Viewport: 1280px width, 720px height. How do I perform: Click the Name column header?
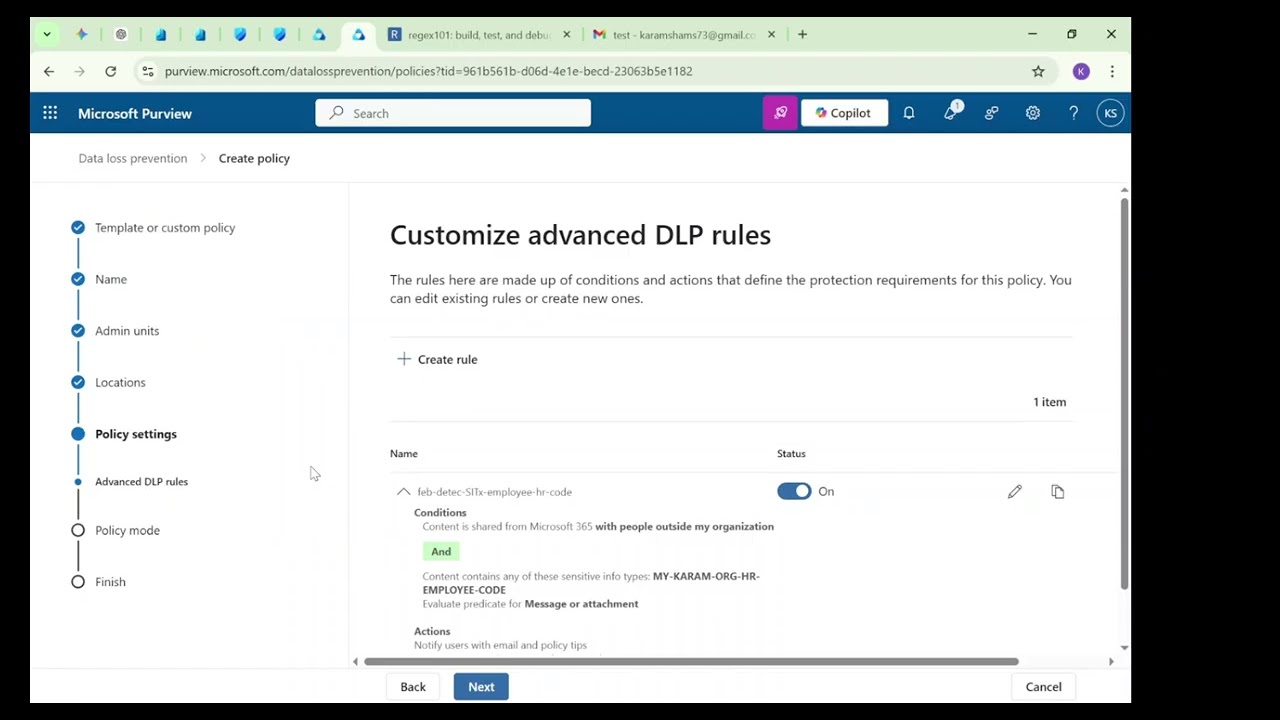[x=404, y=454]
